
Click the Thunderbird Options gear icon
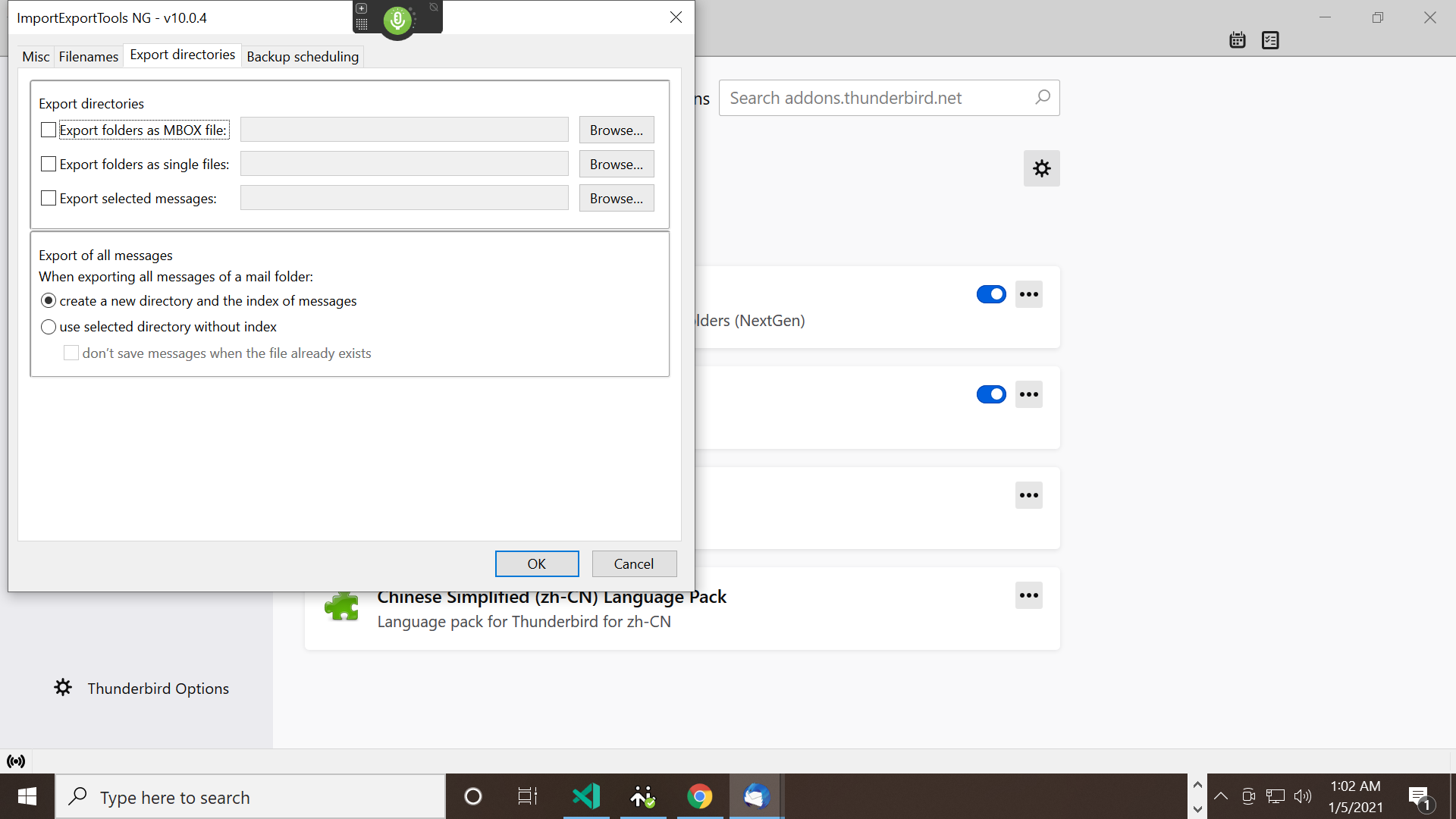click(63, 688)
